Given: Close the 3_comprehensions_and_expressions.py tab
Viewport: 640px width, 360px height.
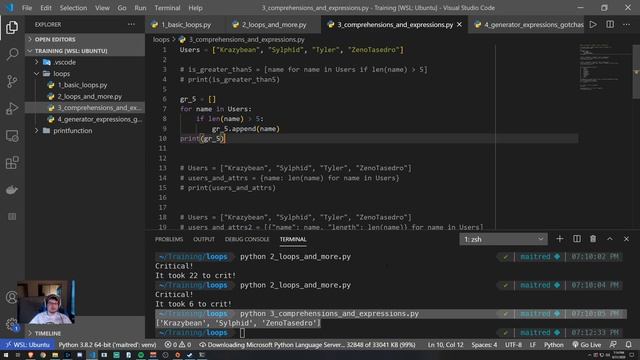Looking at the screenshot, I should [459, 24].
